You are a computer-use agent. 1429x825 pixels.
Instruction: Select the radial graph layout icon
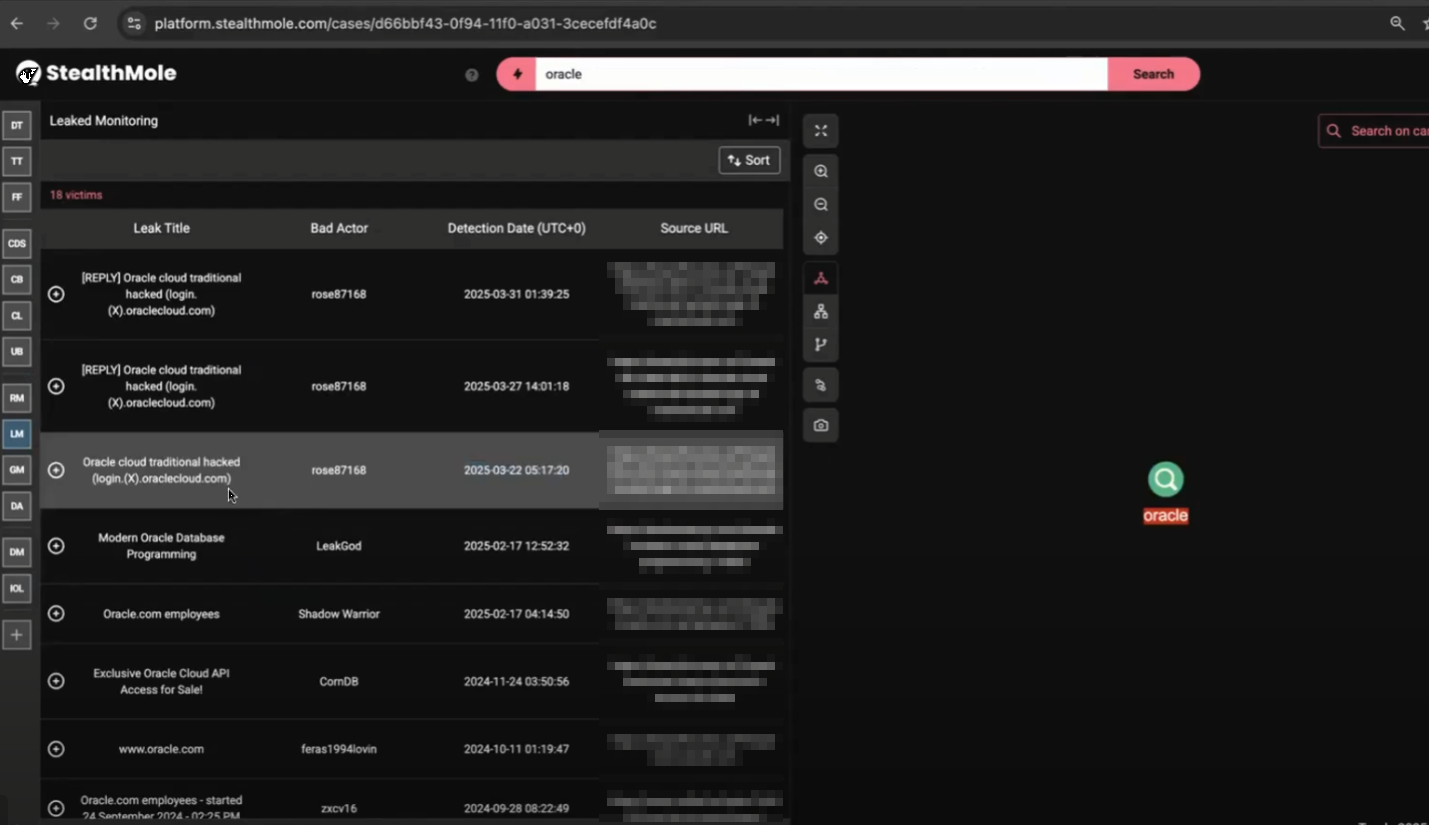tap(821, 279)
